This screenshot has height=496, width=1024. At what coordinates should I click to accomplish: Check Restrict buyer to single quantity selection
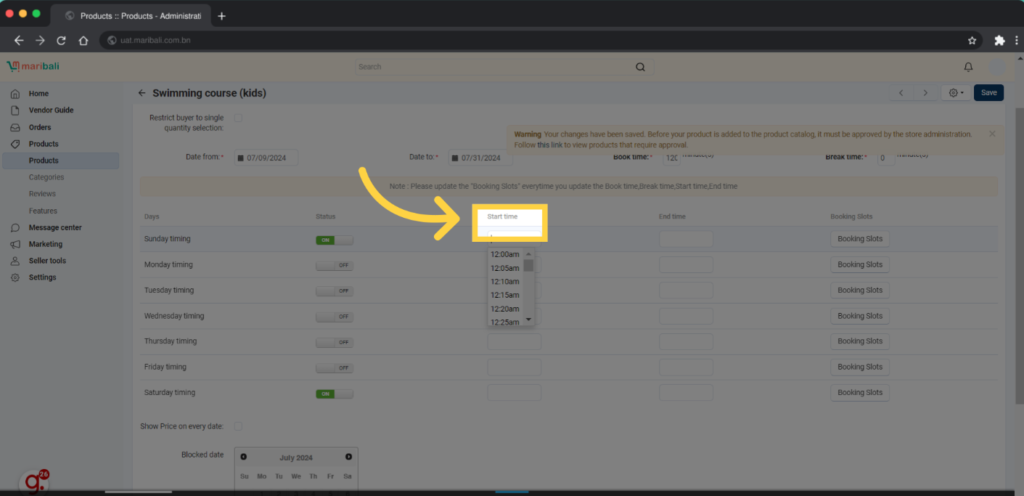click(x=238, y=119)
